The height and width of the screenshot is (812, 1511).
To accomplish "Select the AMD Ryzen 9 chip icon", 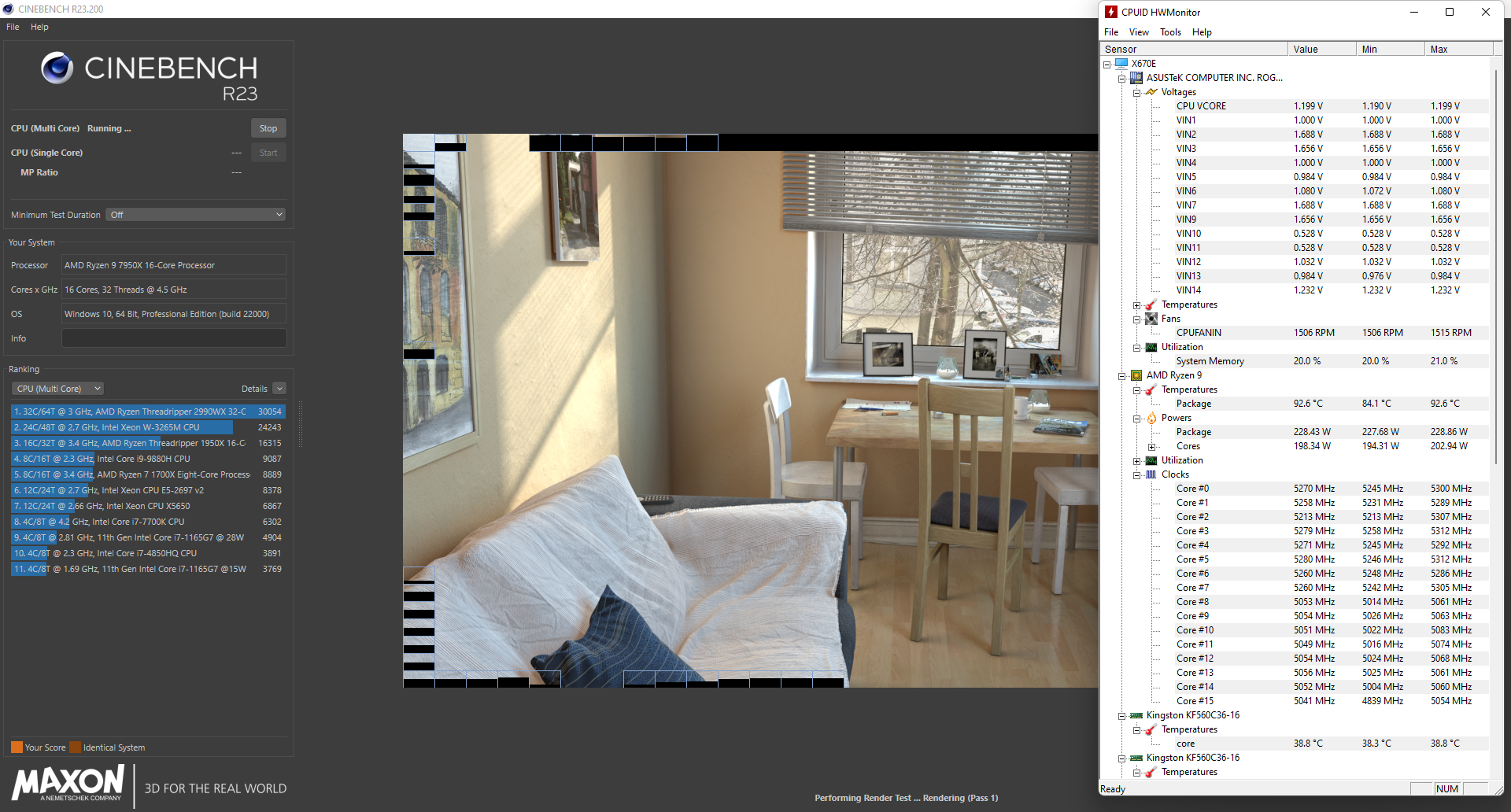I will [1136, 375].
